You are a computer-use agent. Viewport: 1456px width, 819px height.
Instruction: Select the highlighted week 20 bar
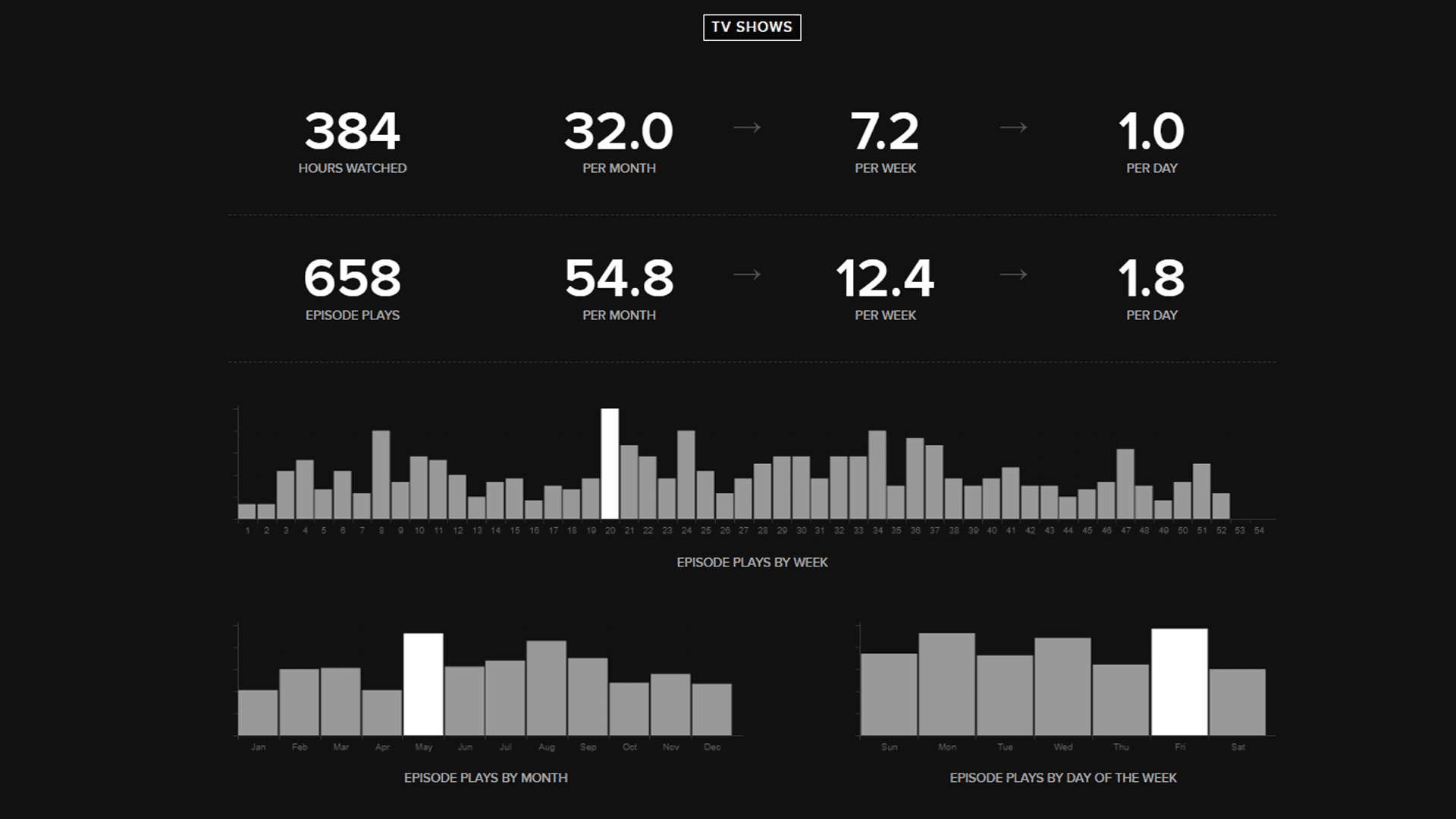pyautogui.click(x=610, y=463)
